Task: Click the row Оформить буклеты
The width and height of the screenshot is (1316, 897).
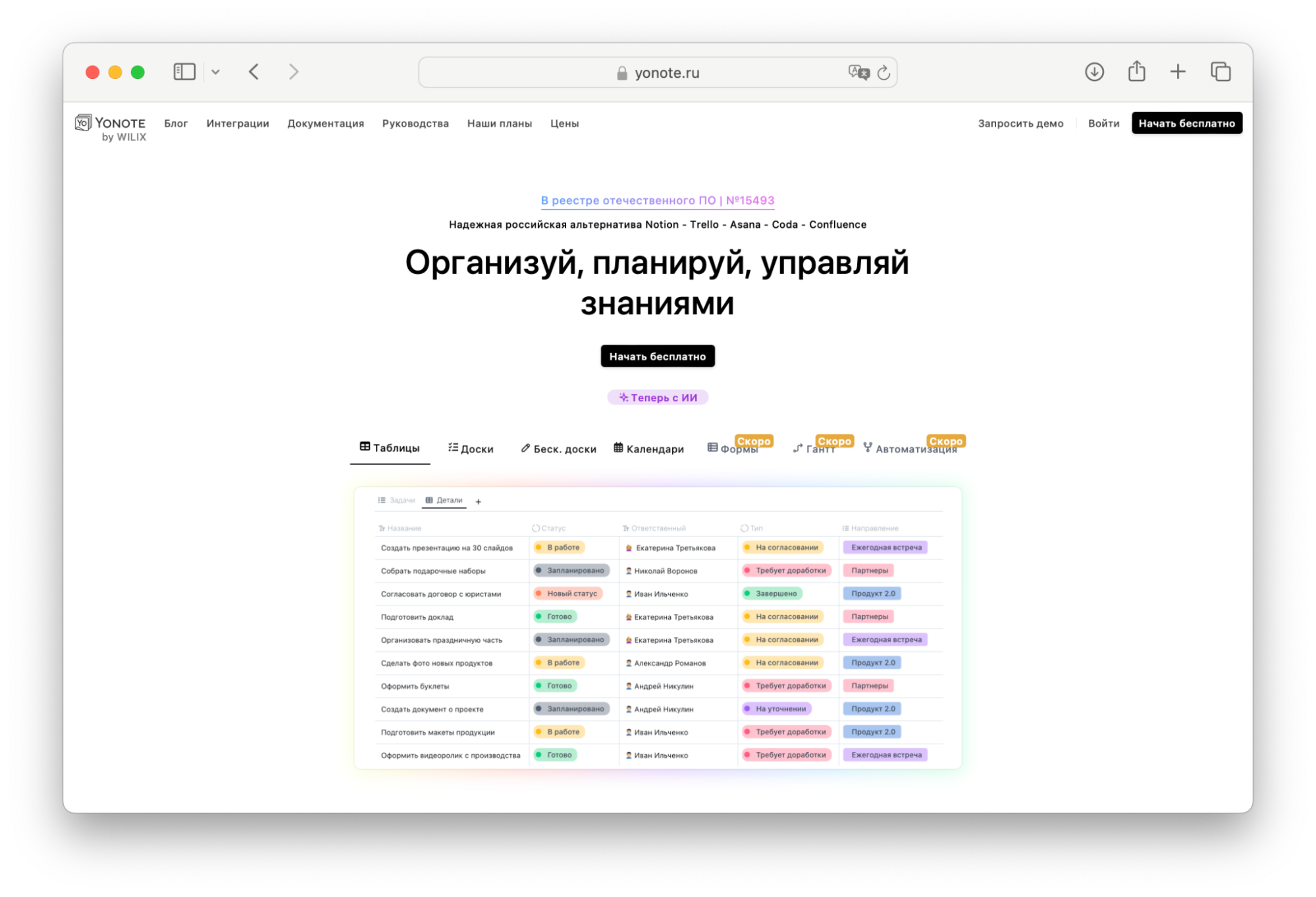Action: tap(658, 686)
